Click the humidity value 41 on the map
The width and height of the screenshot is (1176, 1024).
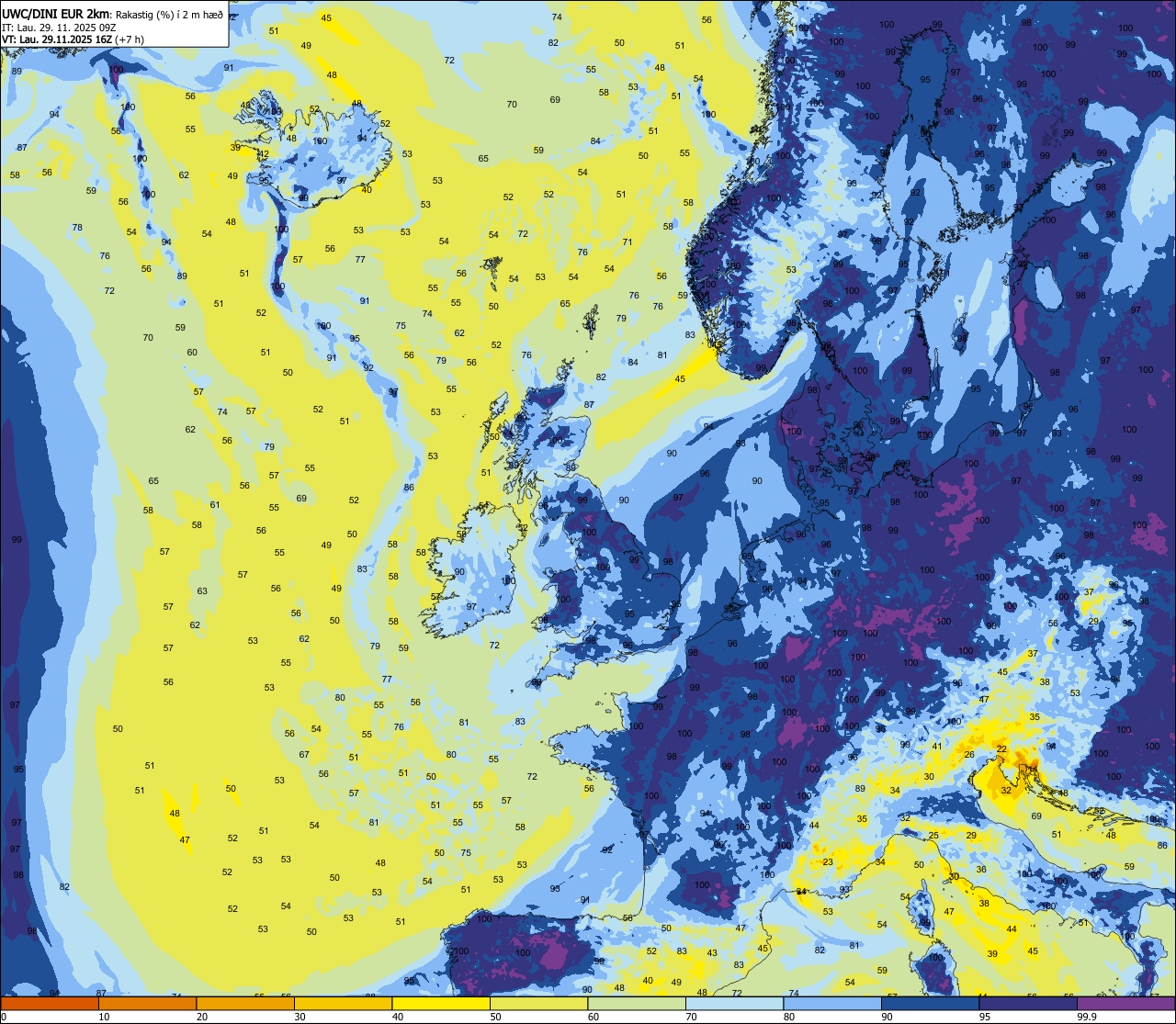point(937,746)
